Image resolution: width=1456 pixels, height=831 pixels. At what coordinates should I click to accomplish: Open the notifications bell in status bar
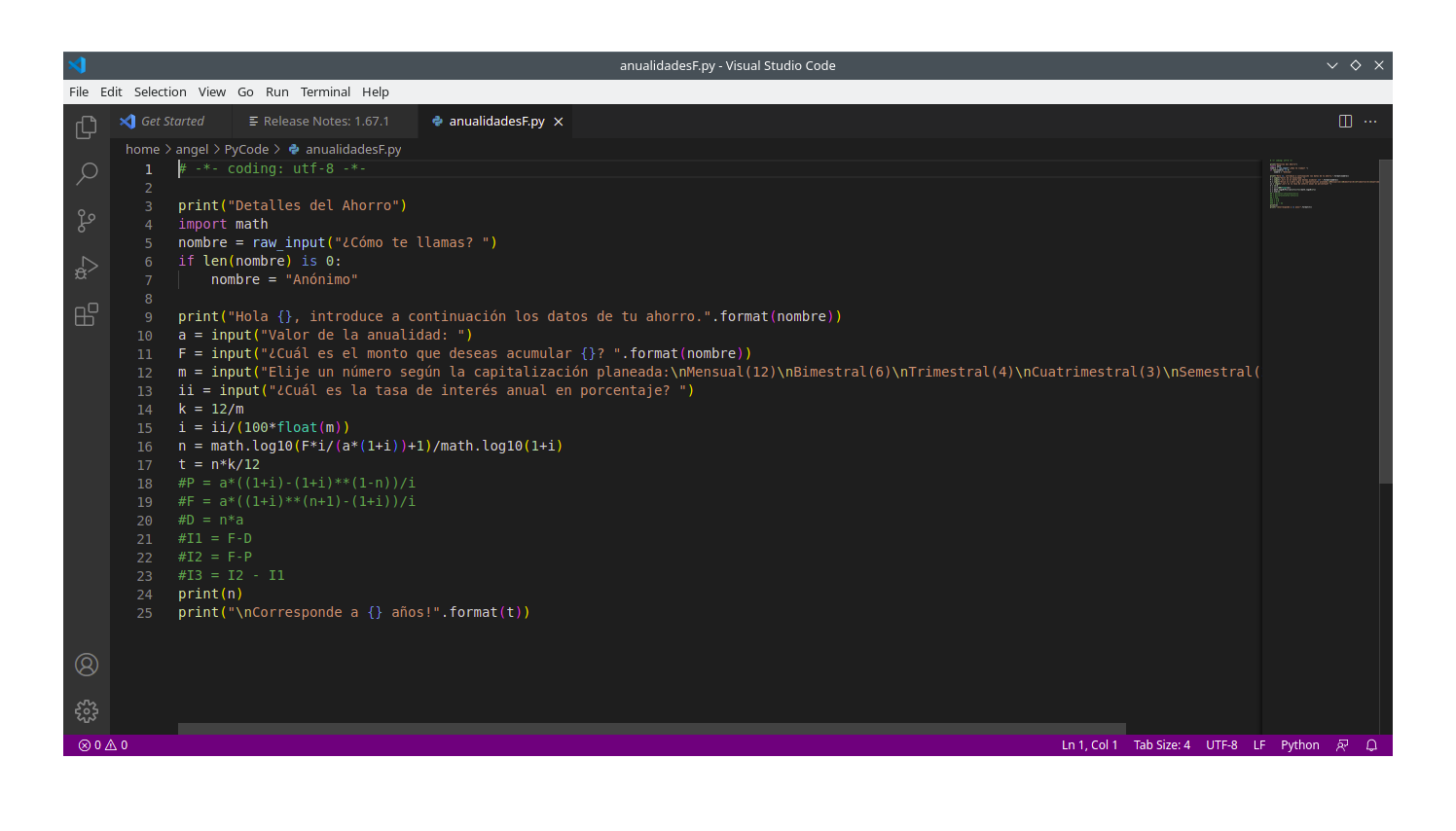(1371, 745)
